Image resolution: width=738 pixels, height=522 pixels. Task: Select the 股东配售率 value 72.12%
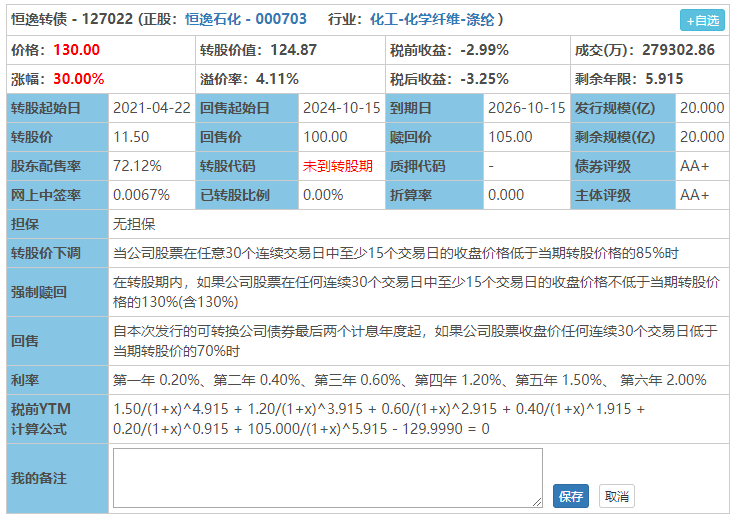coord(137,166)
